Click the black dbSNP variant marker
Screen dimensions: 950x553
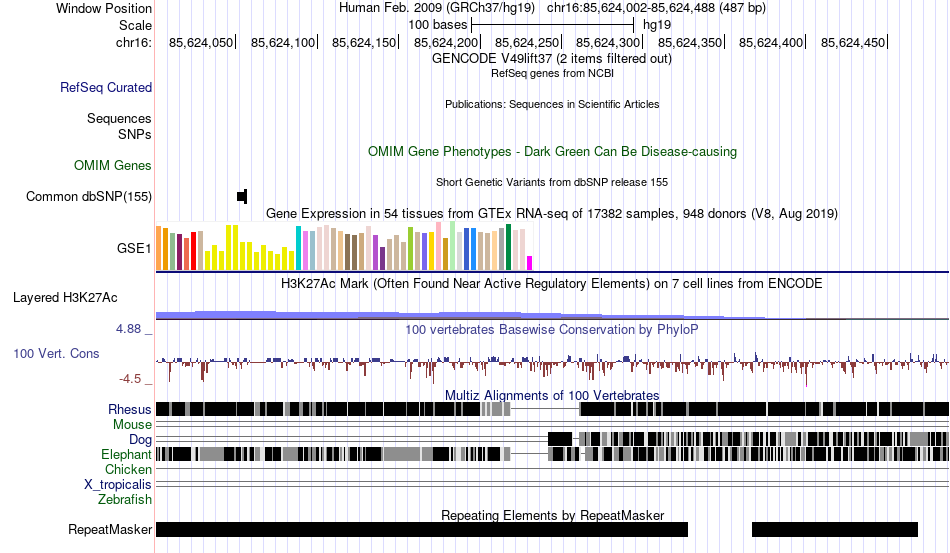242,196
